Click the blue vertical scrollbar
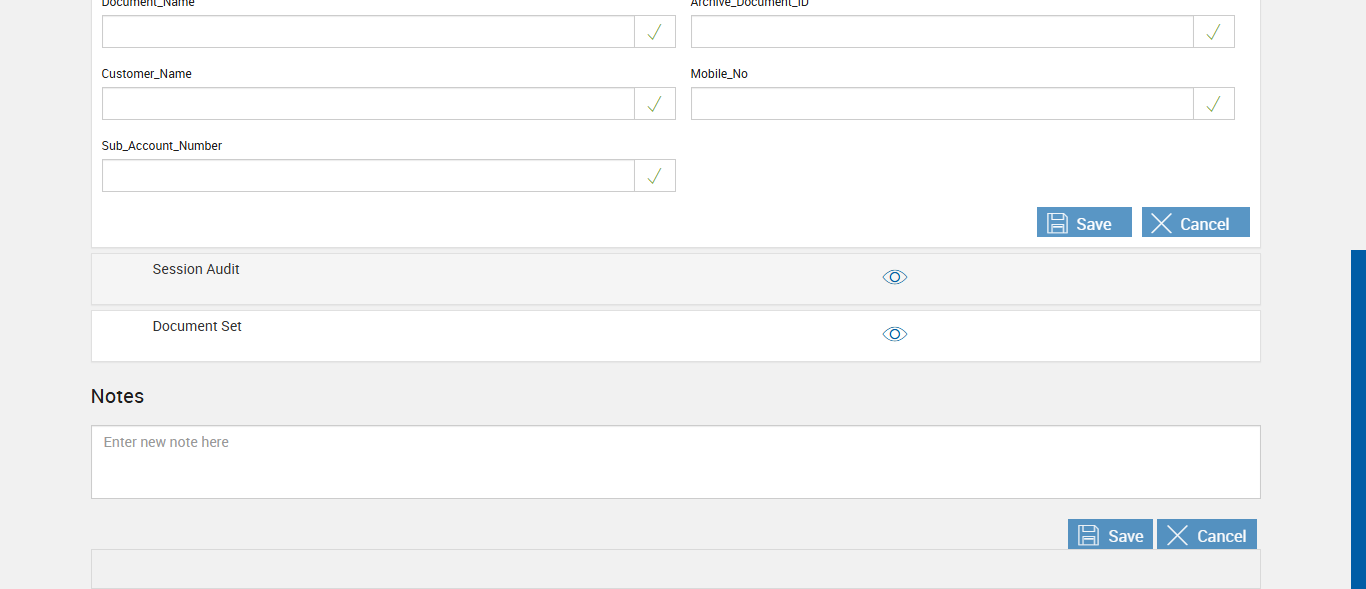Image resolution: width=1366 pixels, height=589 pixels. coord(1358,420)
